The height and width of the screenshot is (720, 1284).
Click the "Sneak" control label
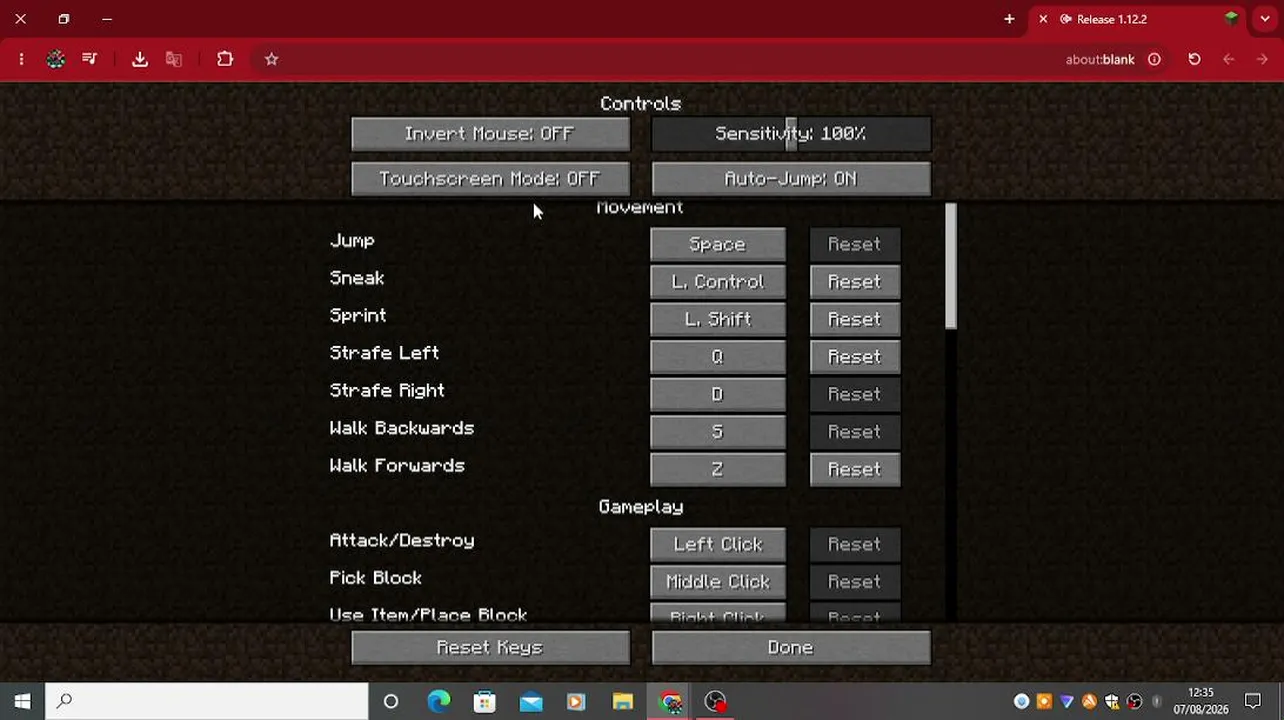[357, 278]
